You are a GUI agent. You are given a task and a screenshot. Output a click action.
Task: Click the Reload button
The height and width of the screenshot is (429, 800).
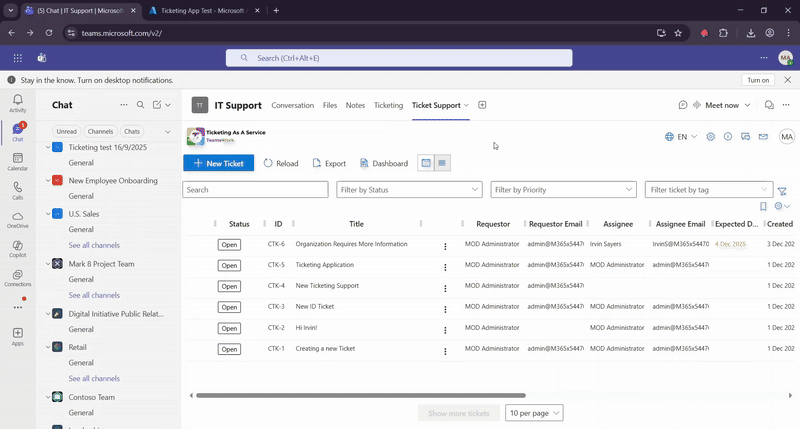coord(281,163)
